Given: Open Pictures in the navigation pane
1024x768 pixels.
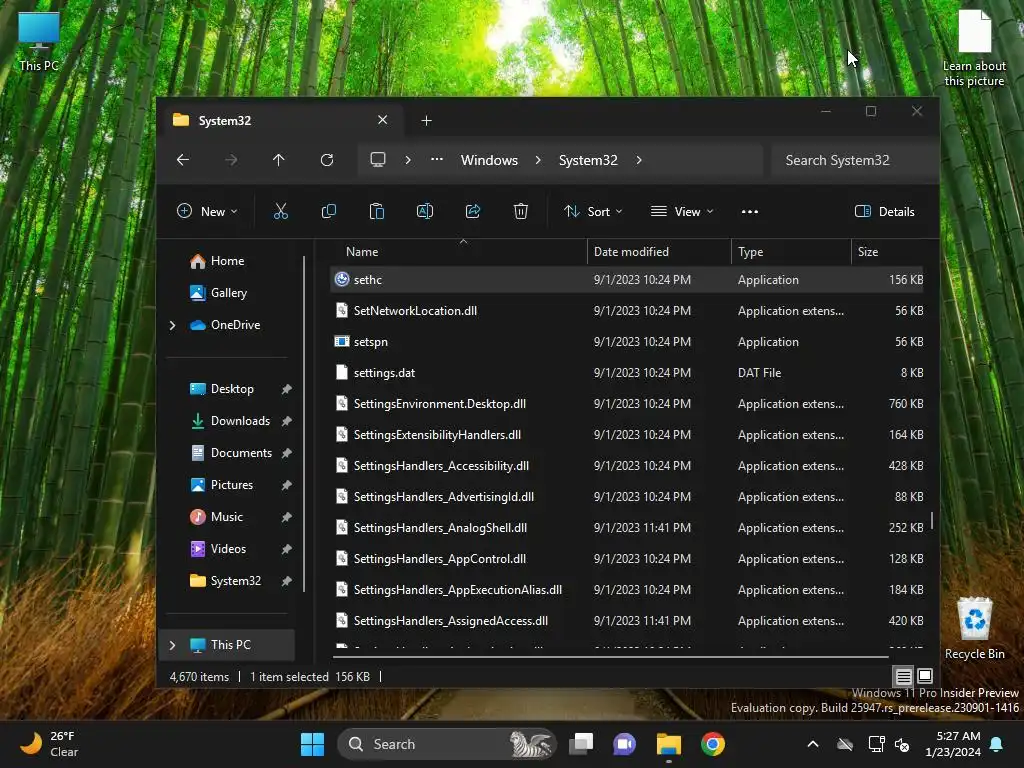Looking at the screenshot, I should [232, 485].
